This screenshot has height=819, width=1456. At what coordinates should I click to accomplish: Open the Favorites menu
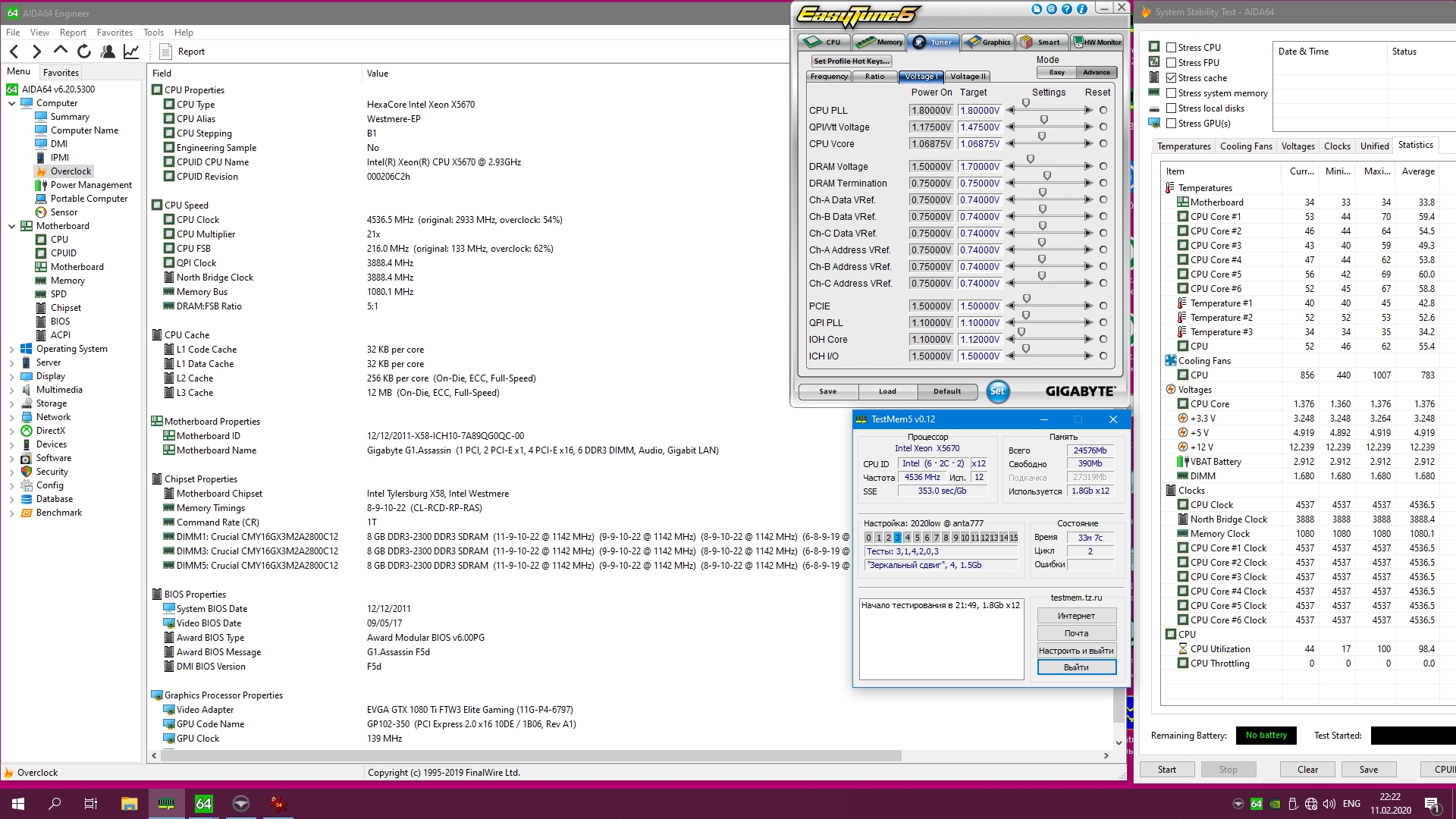(x=115, y=33)
